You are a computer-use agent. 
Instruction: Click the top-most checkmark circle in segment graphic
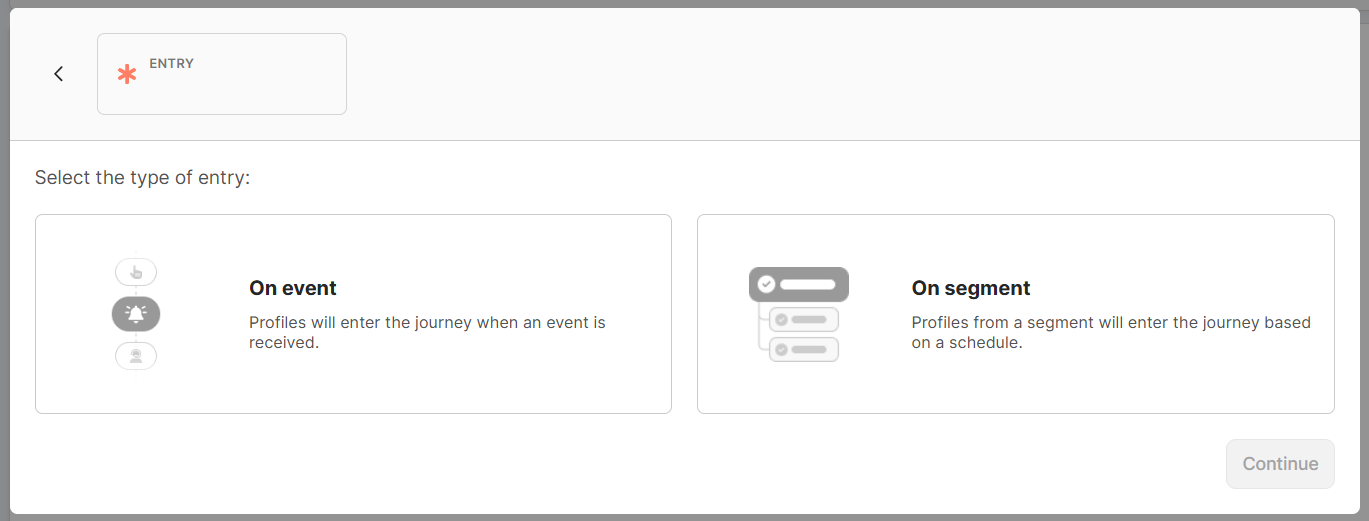click(x=766, y=284)
